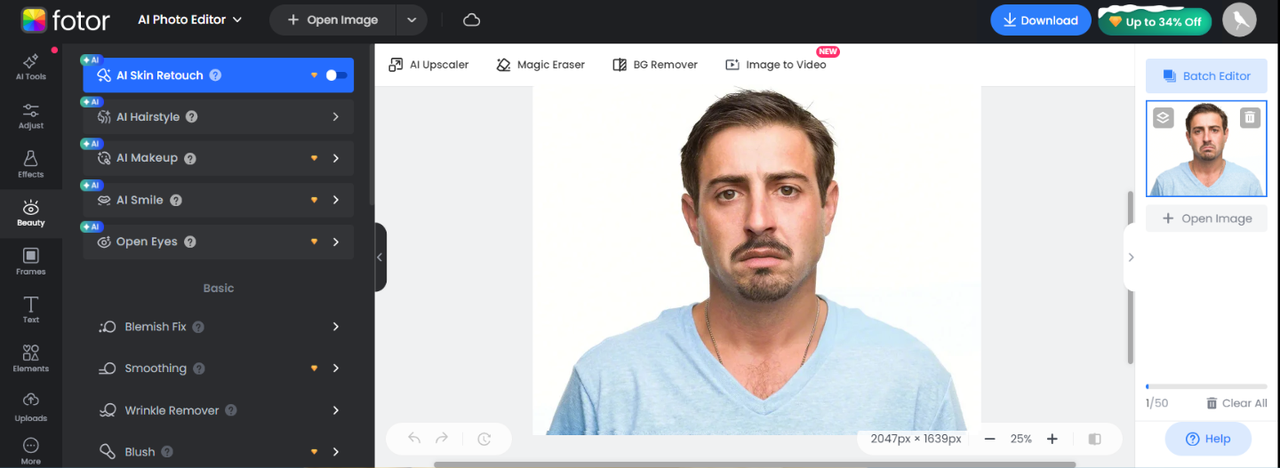Click Wrinkle Remover help question icon
This screenshot has width=1280, height=468.
[x=231, y=410]
